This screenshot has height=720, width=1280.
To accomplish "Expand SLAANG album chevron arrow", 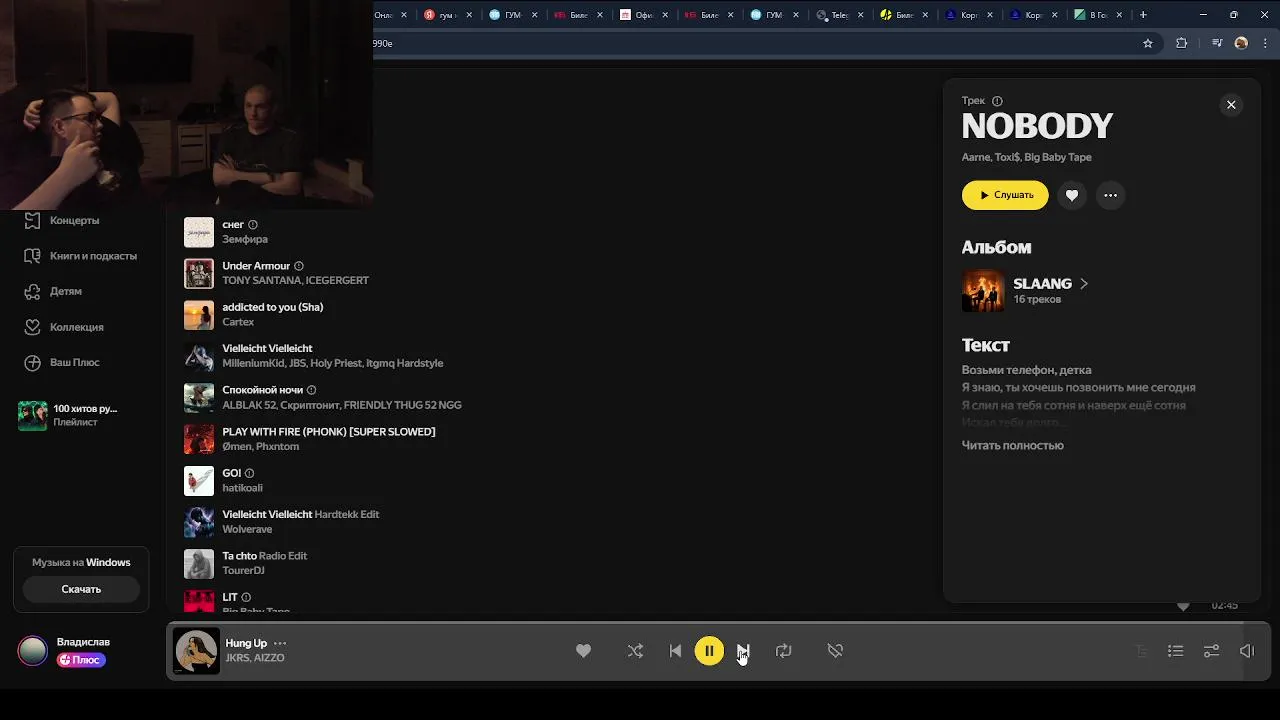I will coord(1084,284).
